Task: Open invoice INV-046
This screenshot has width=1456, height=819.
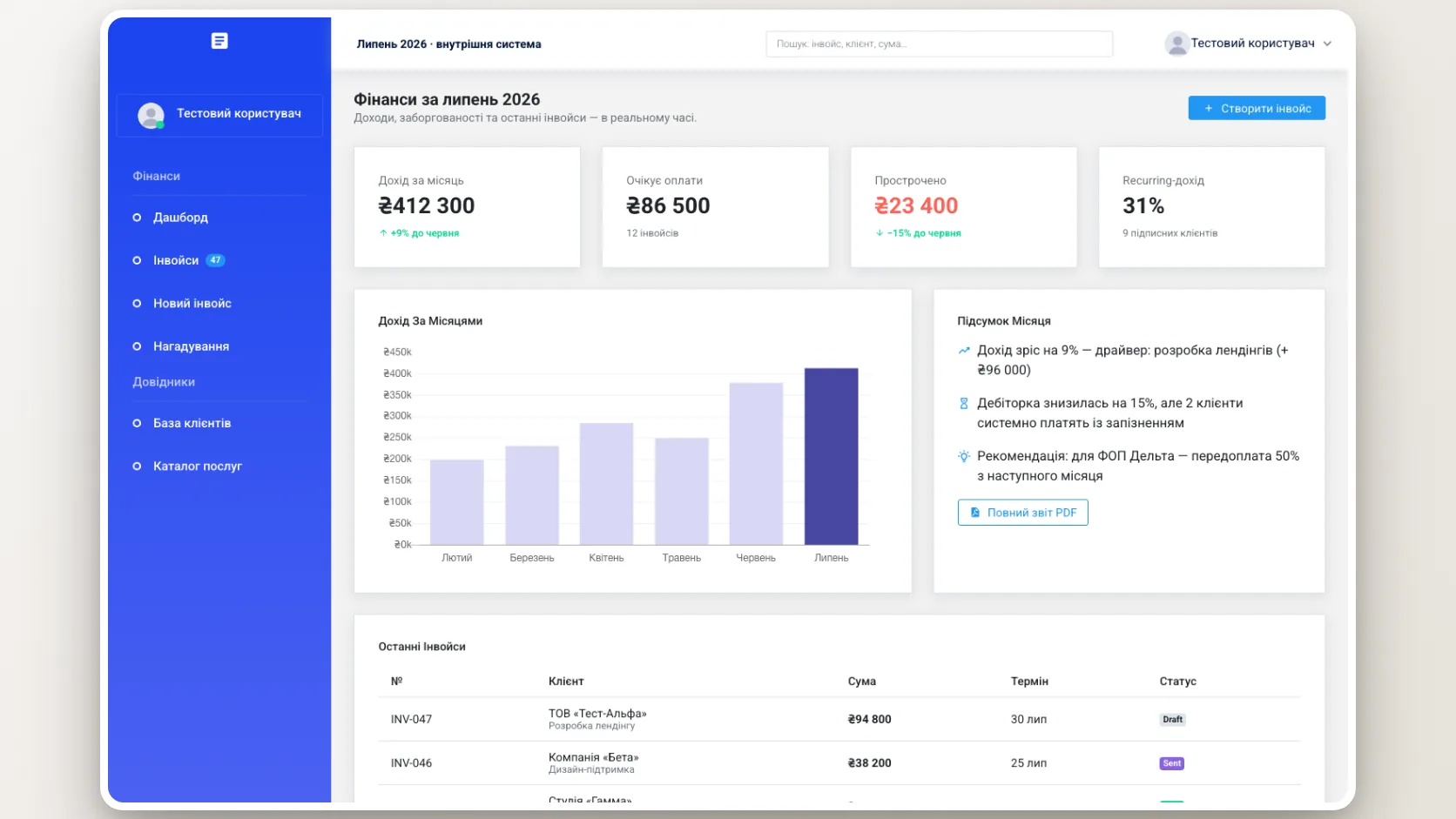Action: click(411, 763)
